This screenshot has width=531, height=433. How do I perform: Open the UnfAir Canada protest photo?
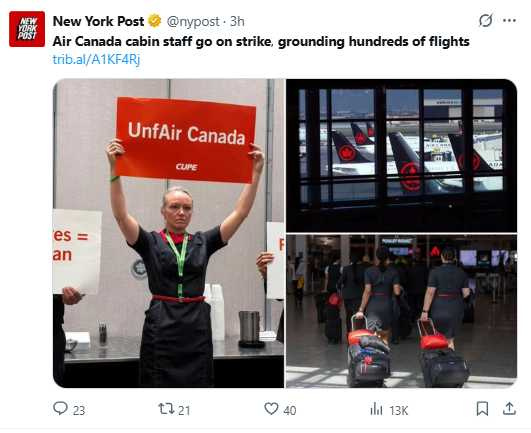169,233
